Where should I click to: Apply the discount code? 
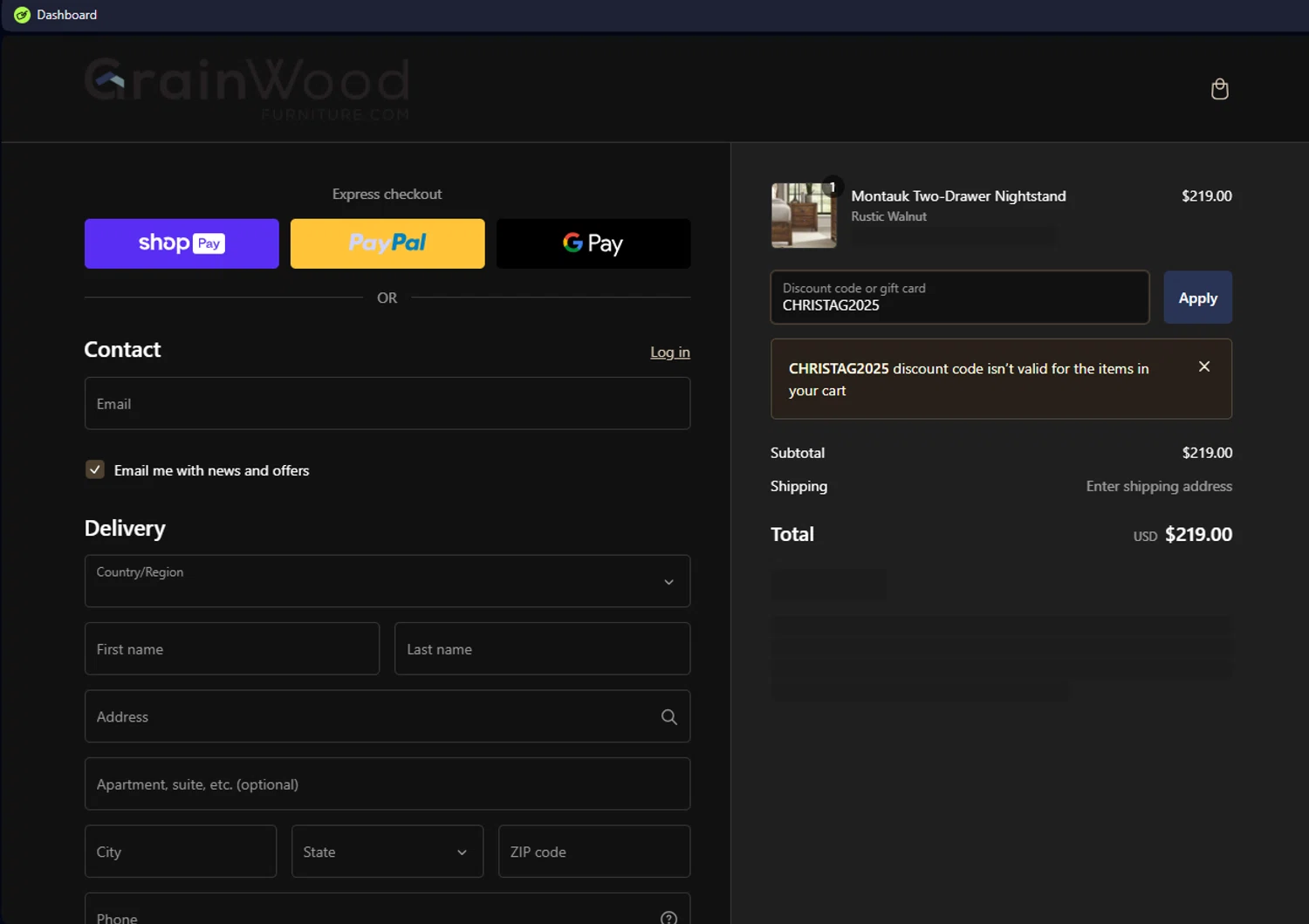click(1198, 298)
